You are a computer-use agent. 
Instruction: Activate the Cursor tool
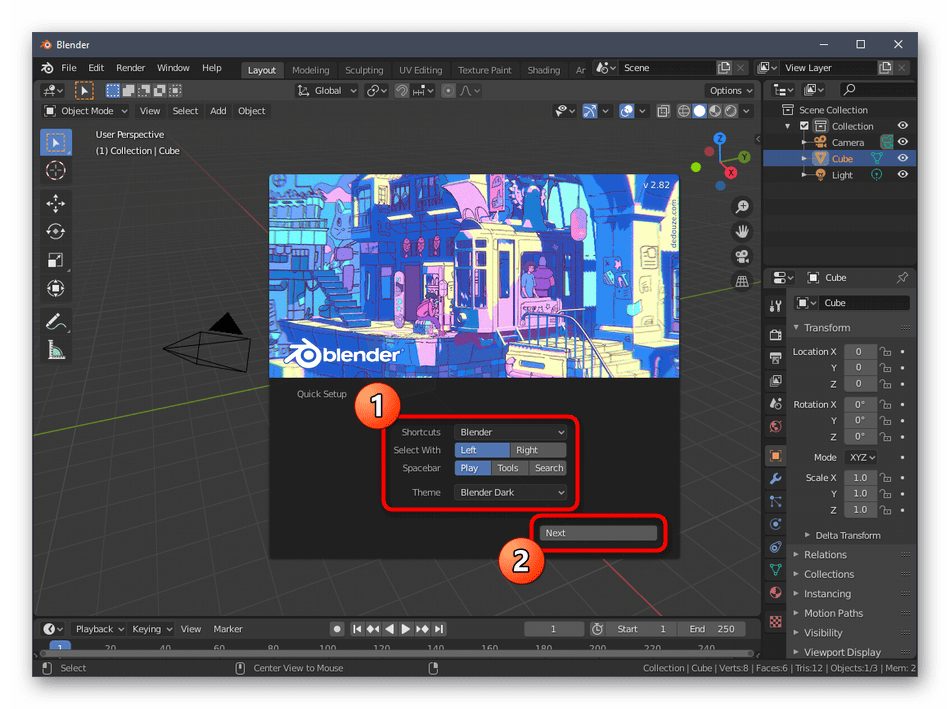(x=56, y=170)
